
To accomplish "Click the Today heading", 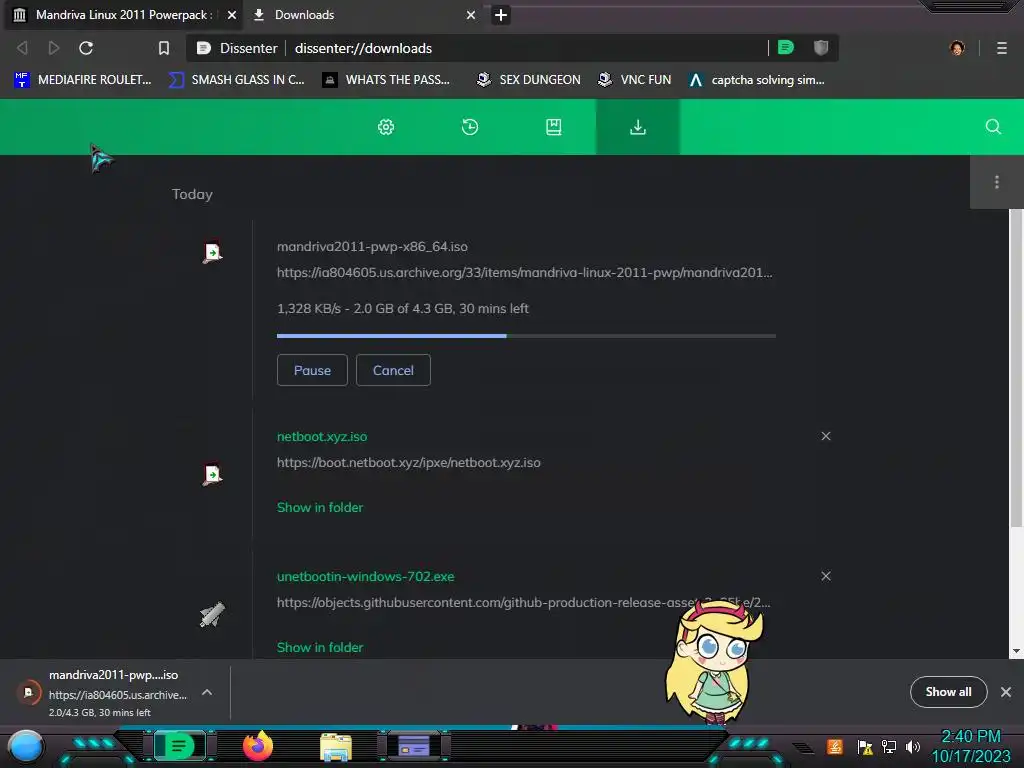I will [x=192, y=194].
